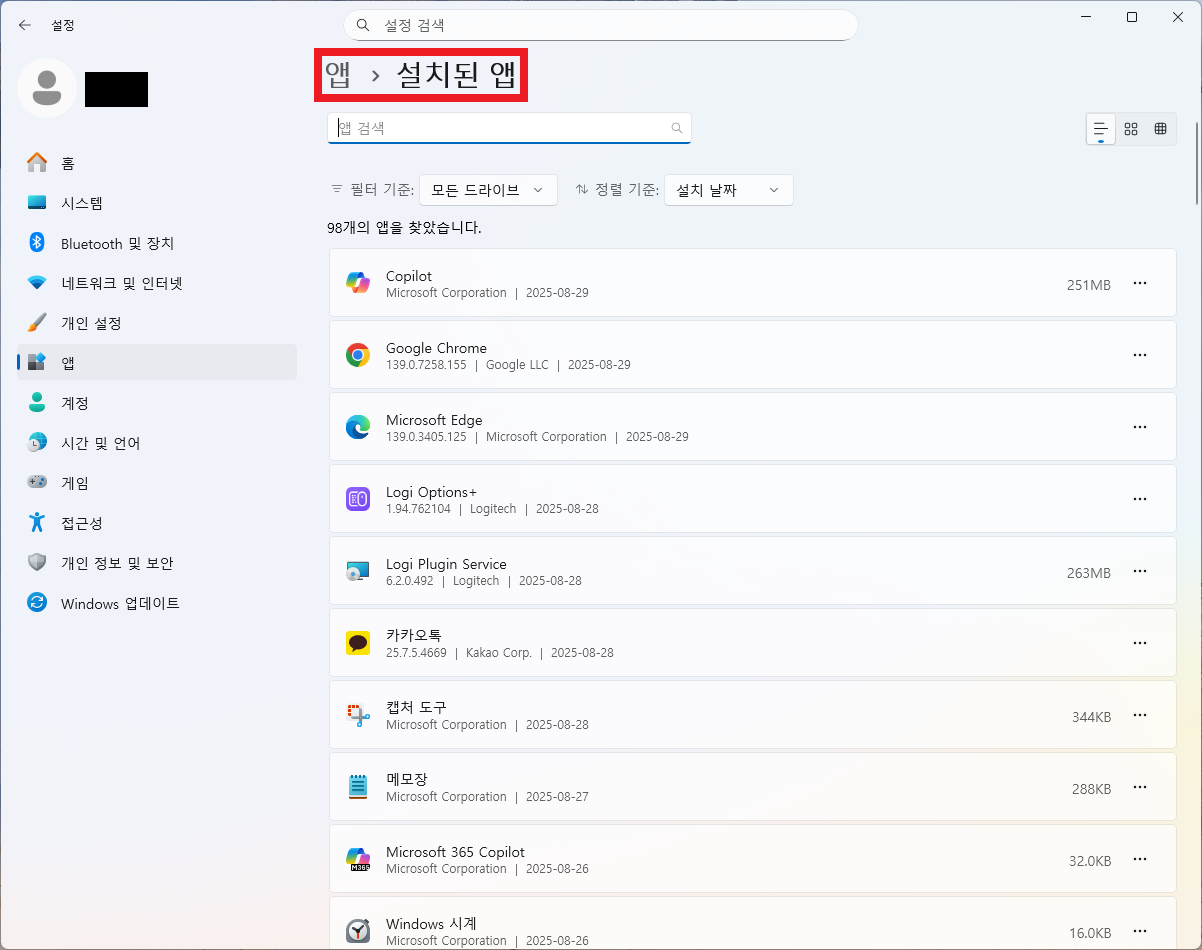
Task: Open Windows 업데이트 page
Action: [157, 603]
